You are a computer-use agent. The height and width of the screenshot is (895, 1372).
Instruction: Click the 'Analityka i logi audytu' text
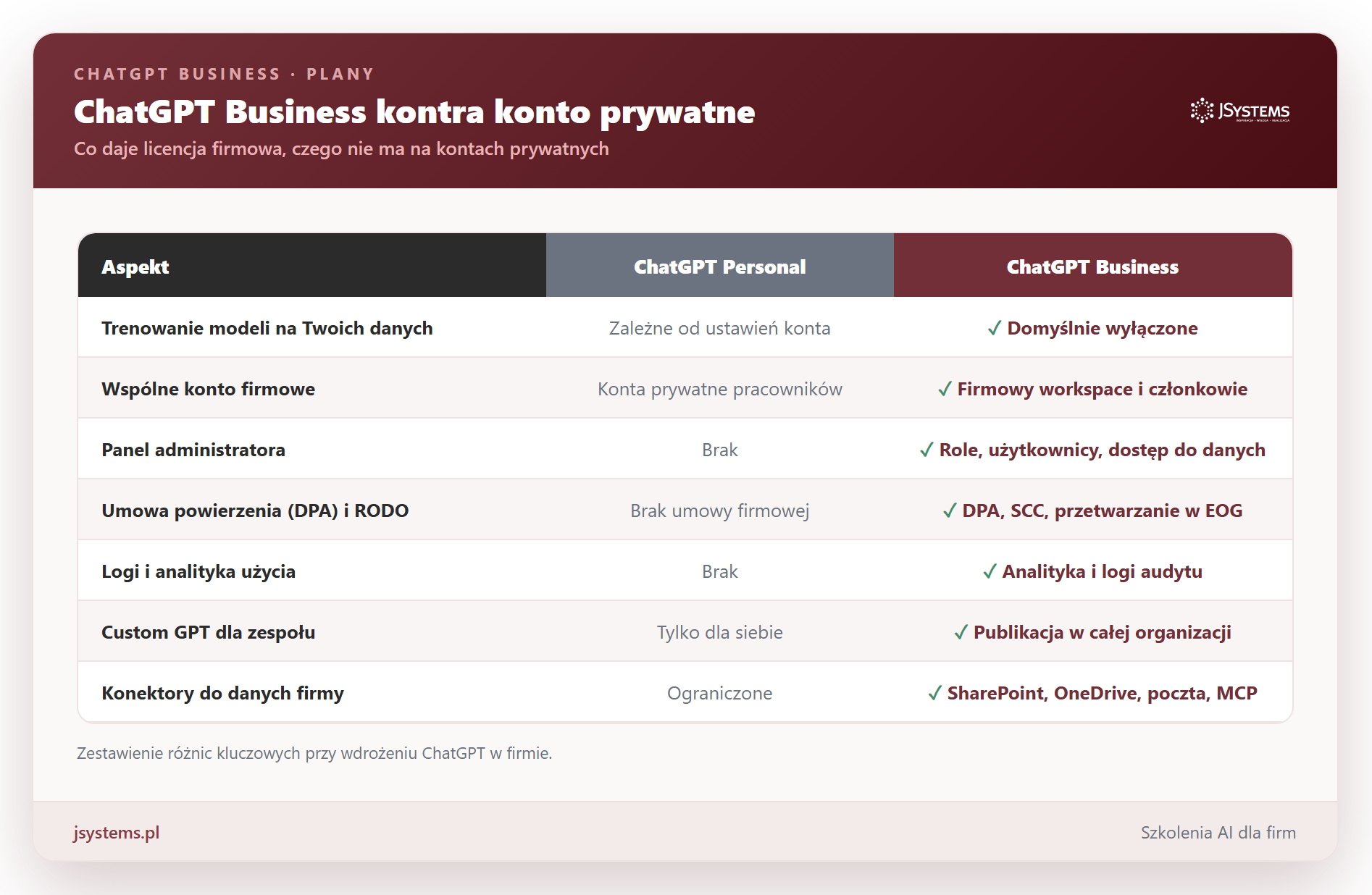click(x=1103, y=571)
